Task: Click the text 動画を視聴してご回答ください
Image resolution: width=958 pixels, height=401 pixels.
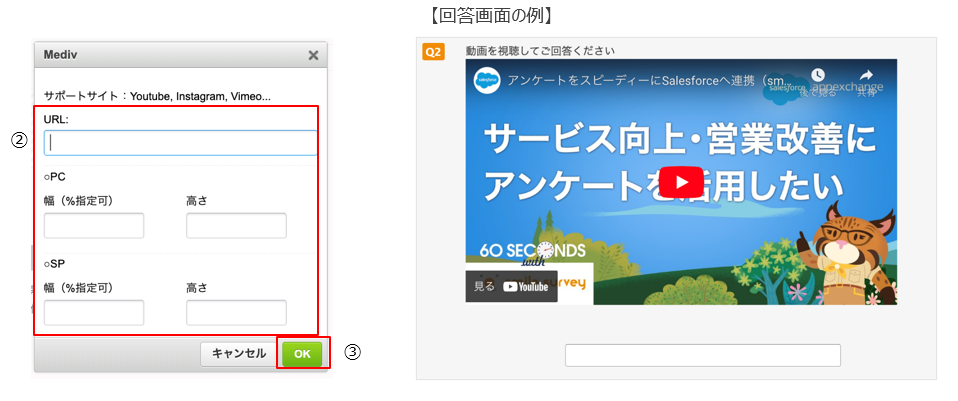Action: click(540, 51)
